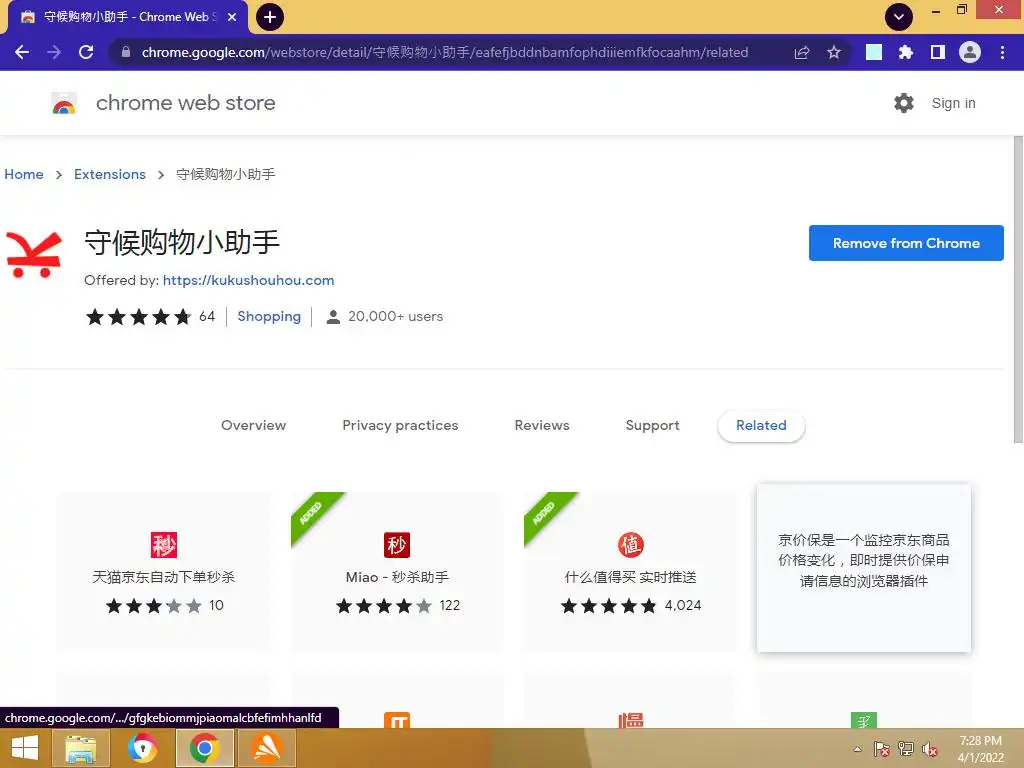Click the light blue extension icon in toolbar

point(874,52)
